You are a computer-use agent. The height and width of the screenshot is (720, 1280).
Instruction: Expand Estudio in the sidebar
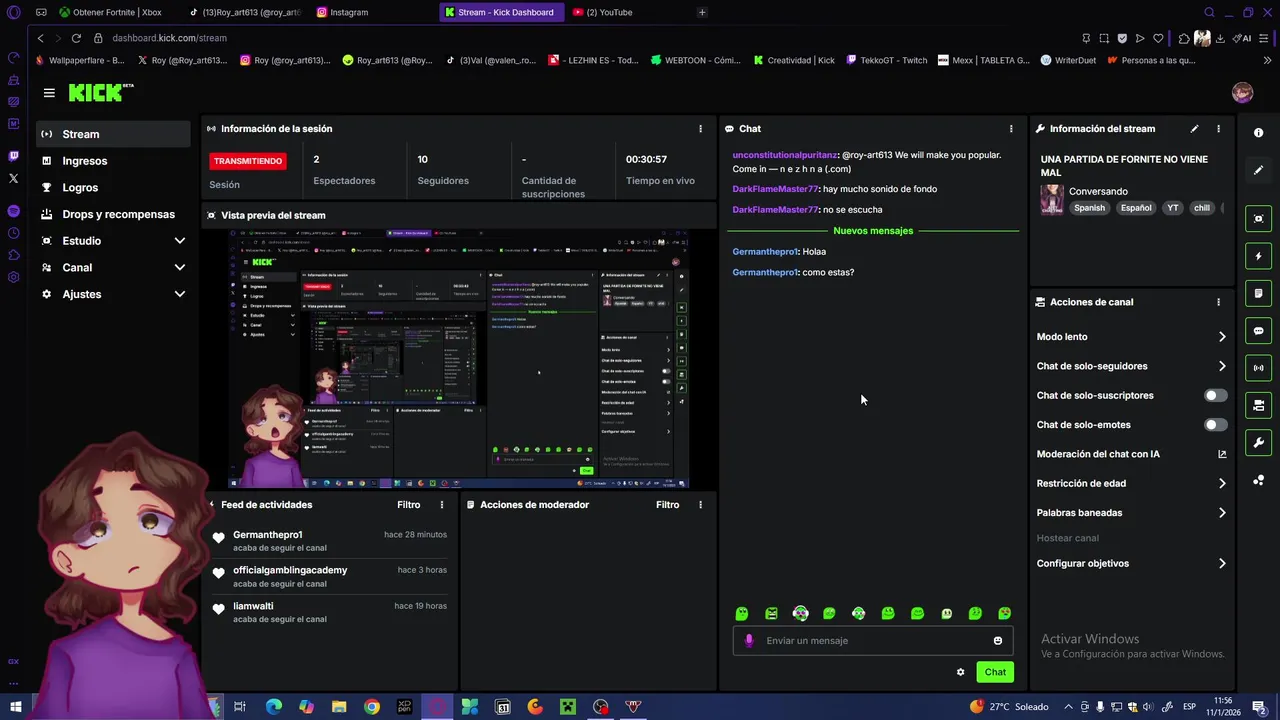[179, 241]
